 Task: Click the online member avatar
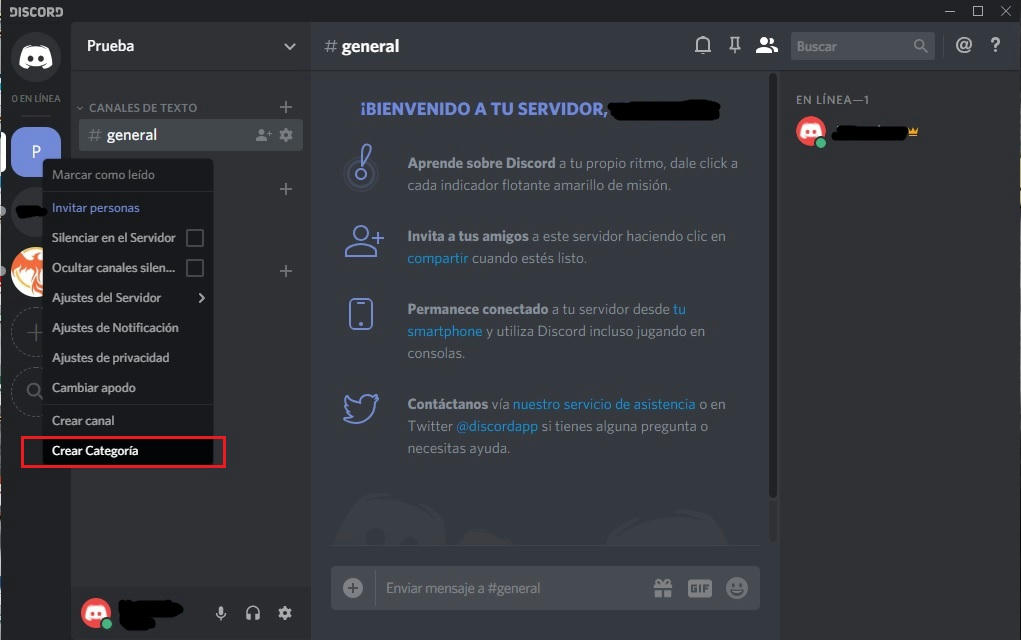click(x=811, y=132)
